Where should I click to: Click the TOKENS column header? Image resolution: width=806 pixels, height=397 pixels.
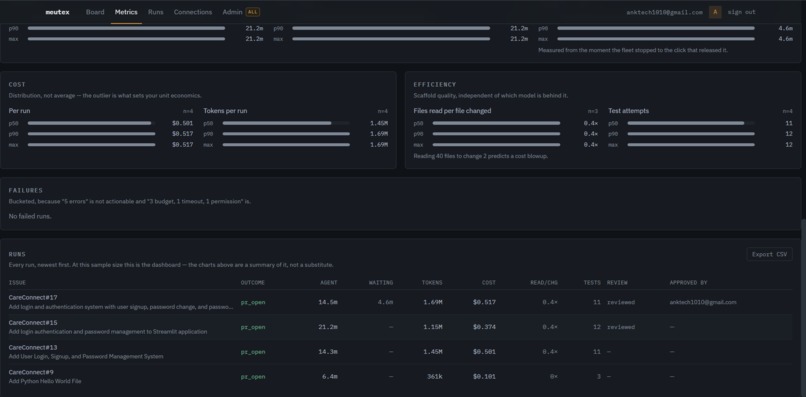[x=432, y=282]
